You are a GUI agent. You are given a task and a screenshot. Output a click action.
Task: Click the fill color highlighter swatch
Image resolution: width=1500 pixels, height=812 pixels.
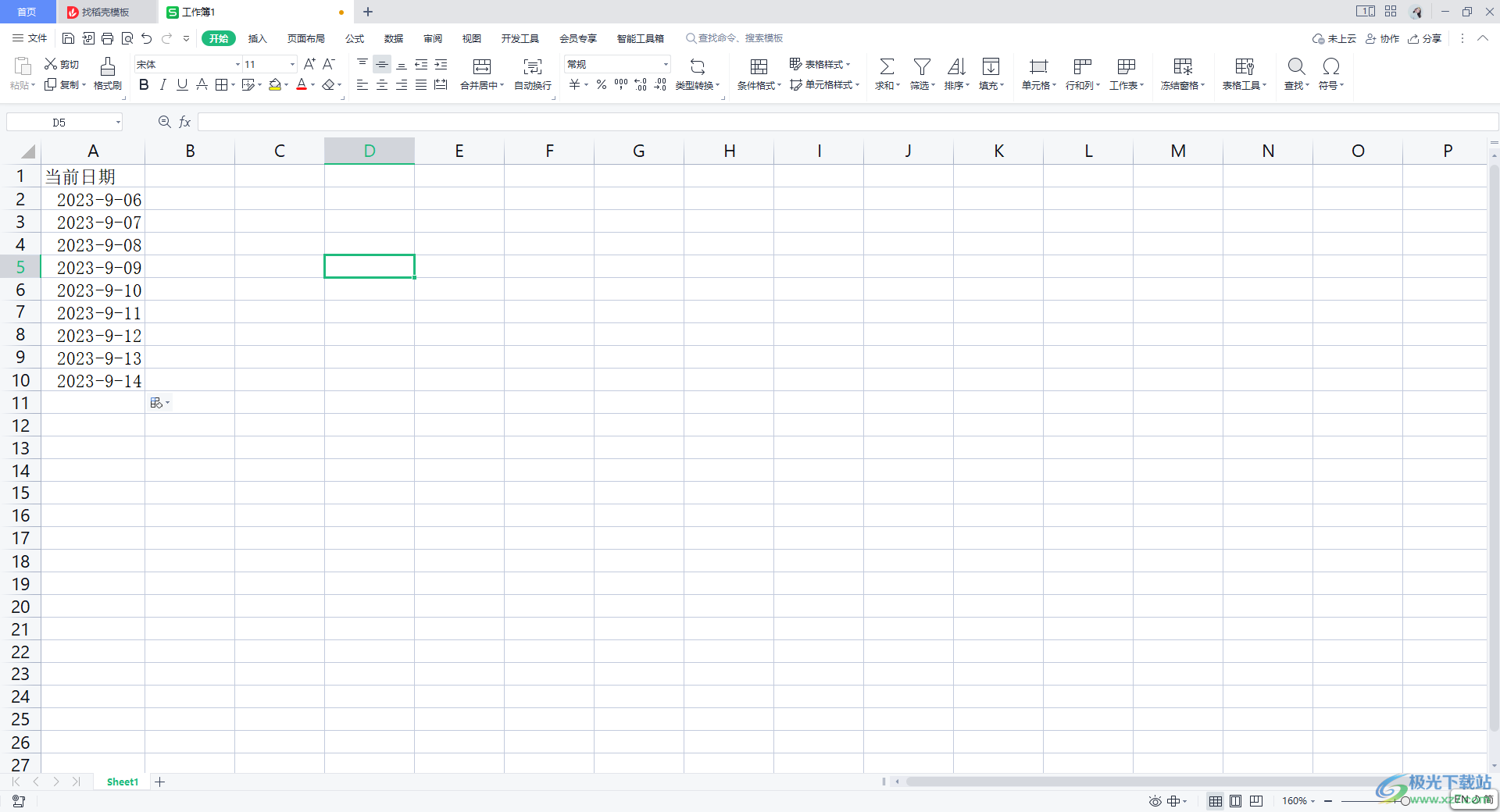[275, 84]
